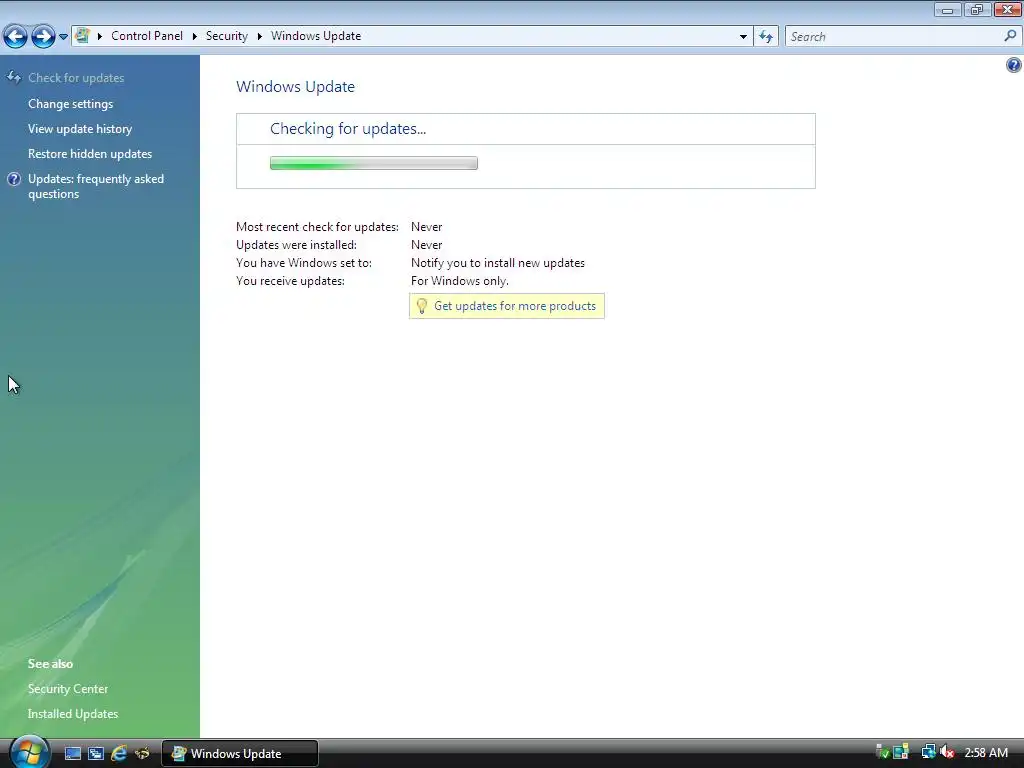1024x768 pixels.
Task: Click the fourth quick launch icon by IE
Action: pyautogui.click(x=142, y=753)
